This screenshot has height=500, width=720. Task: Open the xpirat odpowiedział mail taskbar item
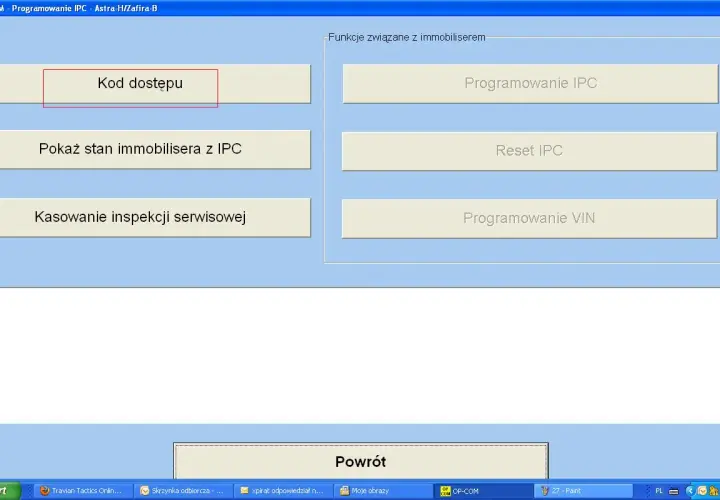pos(283,491)
